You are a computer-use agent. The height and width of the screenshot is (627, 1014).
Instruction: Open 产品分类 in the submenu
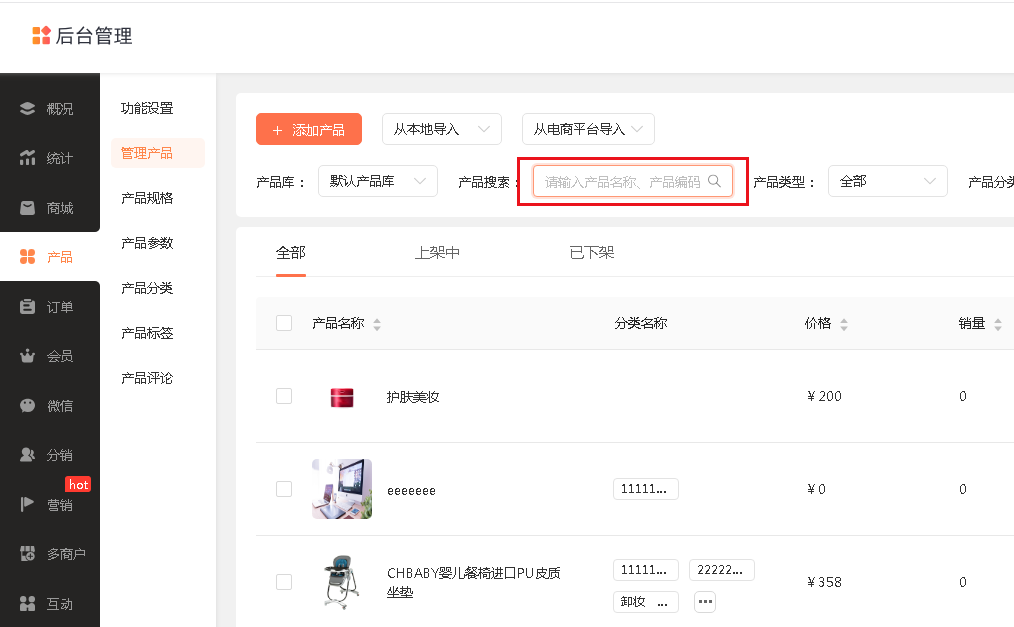[x=147, y=288]
